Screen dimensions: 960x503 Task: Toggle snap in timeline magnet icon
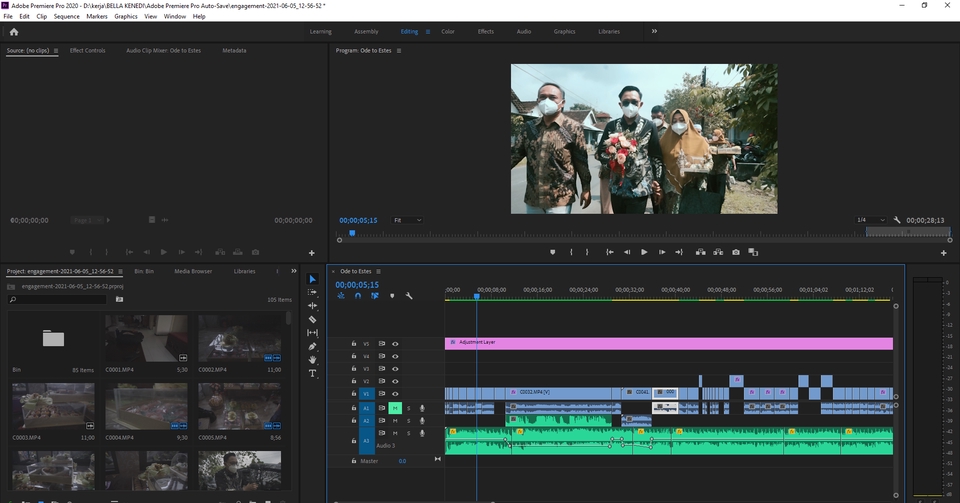pos(357,296)
